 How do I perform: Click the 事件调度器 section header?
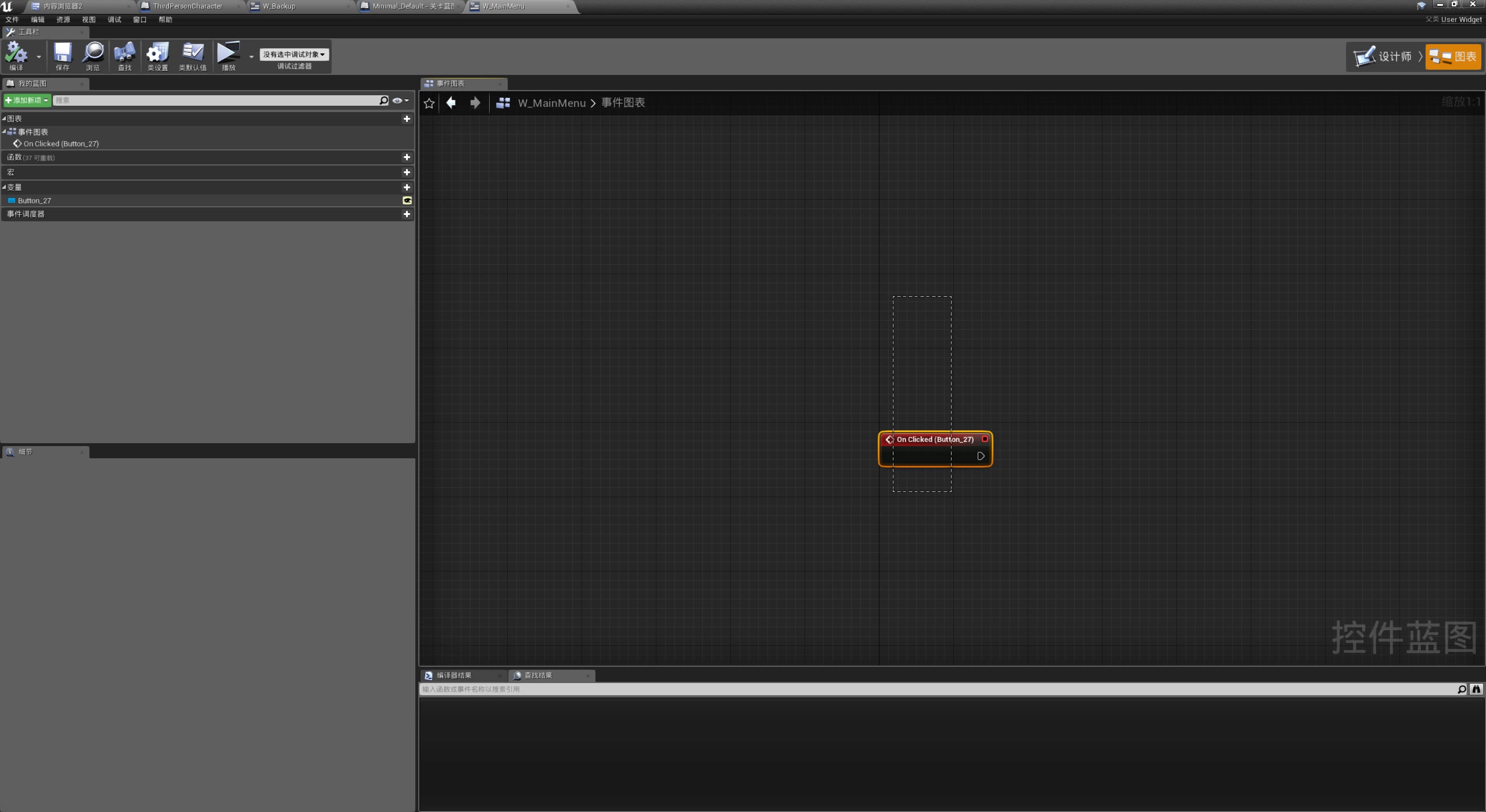click(207, 214)
